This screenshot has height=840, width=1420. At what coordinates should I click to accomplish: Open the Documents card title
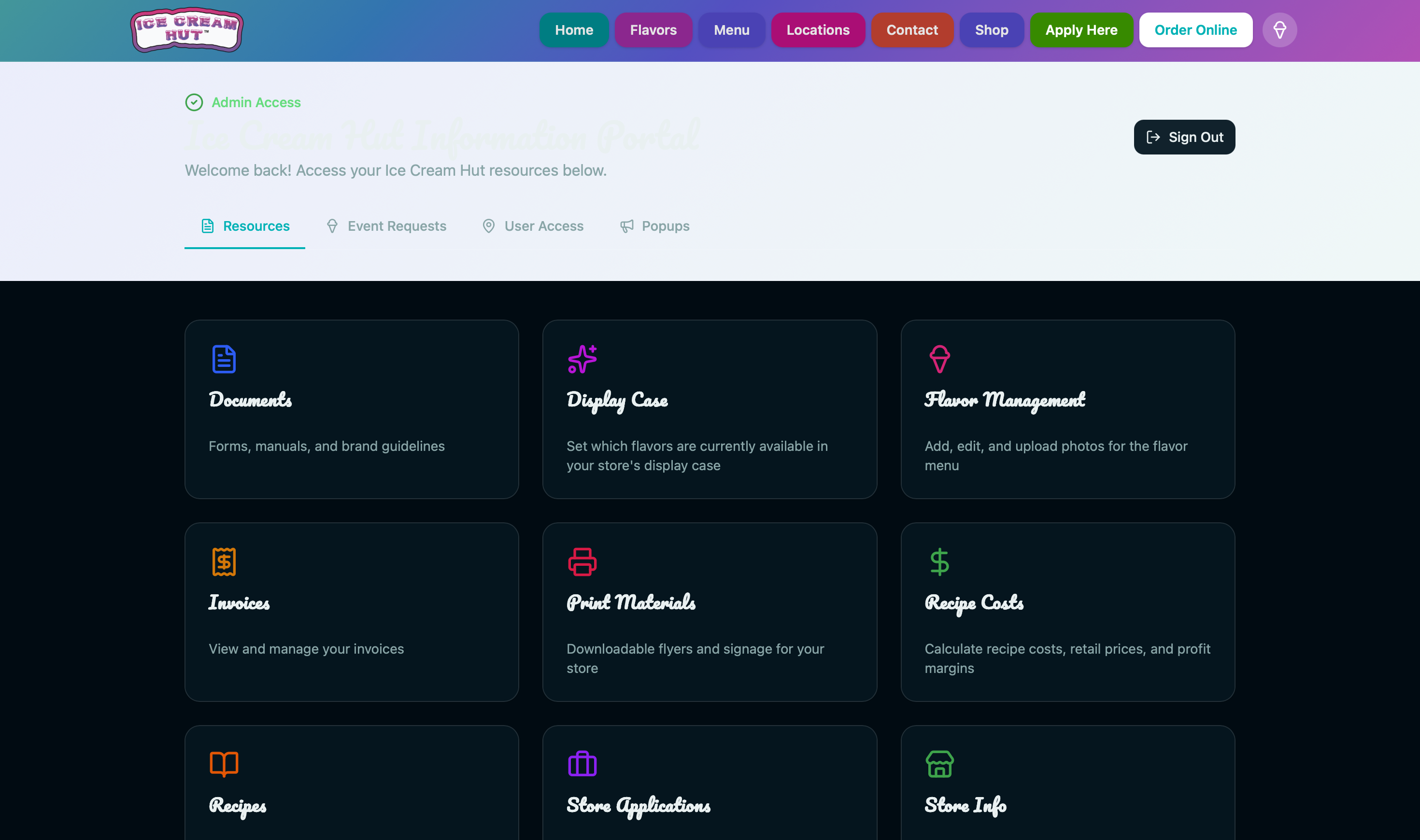pos(250,400)
